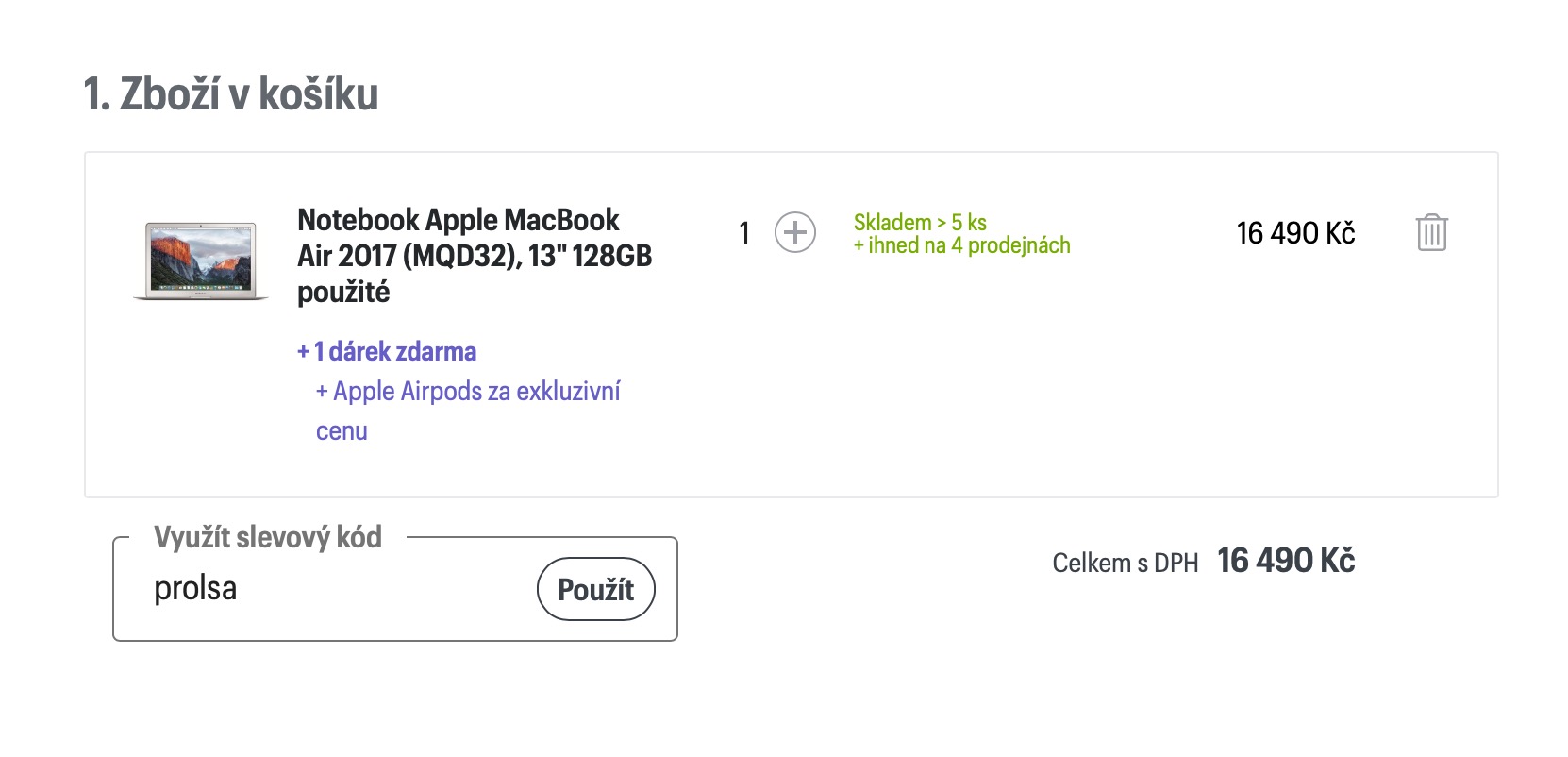
Task: Click '+ ihned na 4 prodejnách' availability text
Action: 962,245
